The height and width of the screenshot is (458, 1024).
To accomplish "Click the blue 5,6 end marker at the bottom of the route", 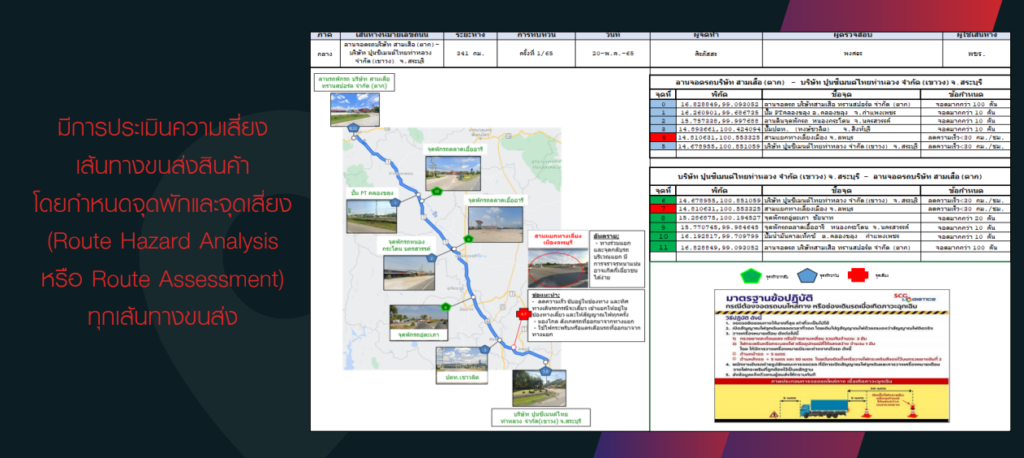I will pos(546,371).
